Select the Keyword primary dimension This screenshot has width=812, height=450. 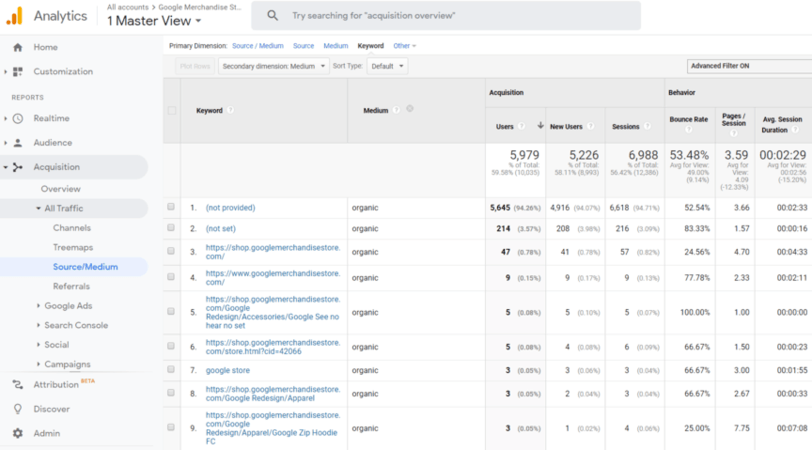[371, 46]
